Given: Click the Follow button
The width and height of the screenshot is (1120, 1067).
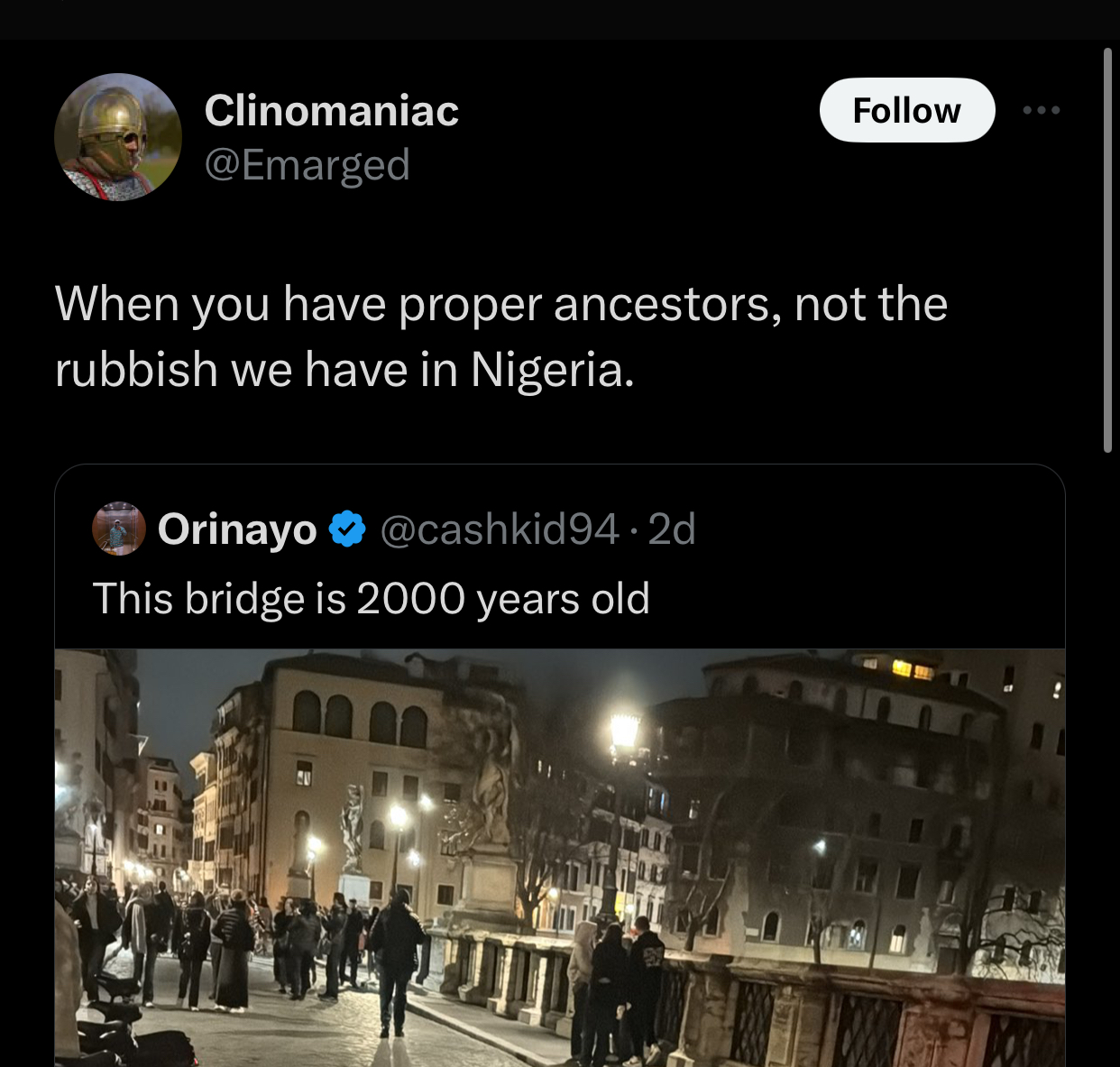Looking at the screenshot, I should pyautogui.click(x=906, y=110).
